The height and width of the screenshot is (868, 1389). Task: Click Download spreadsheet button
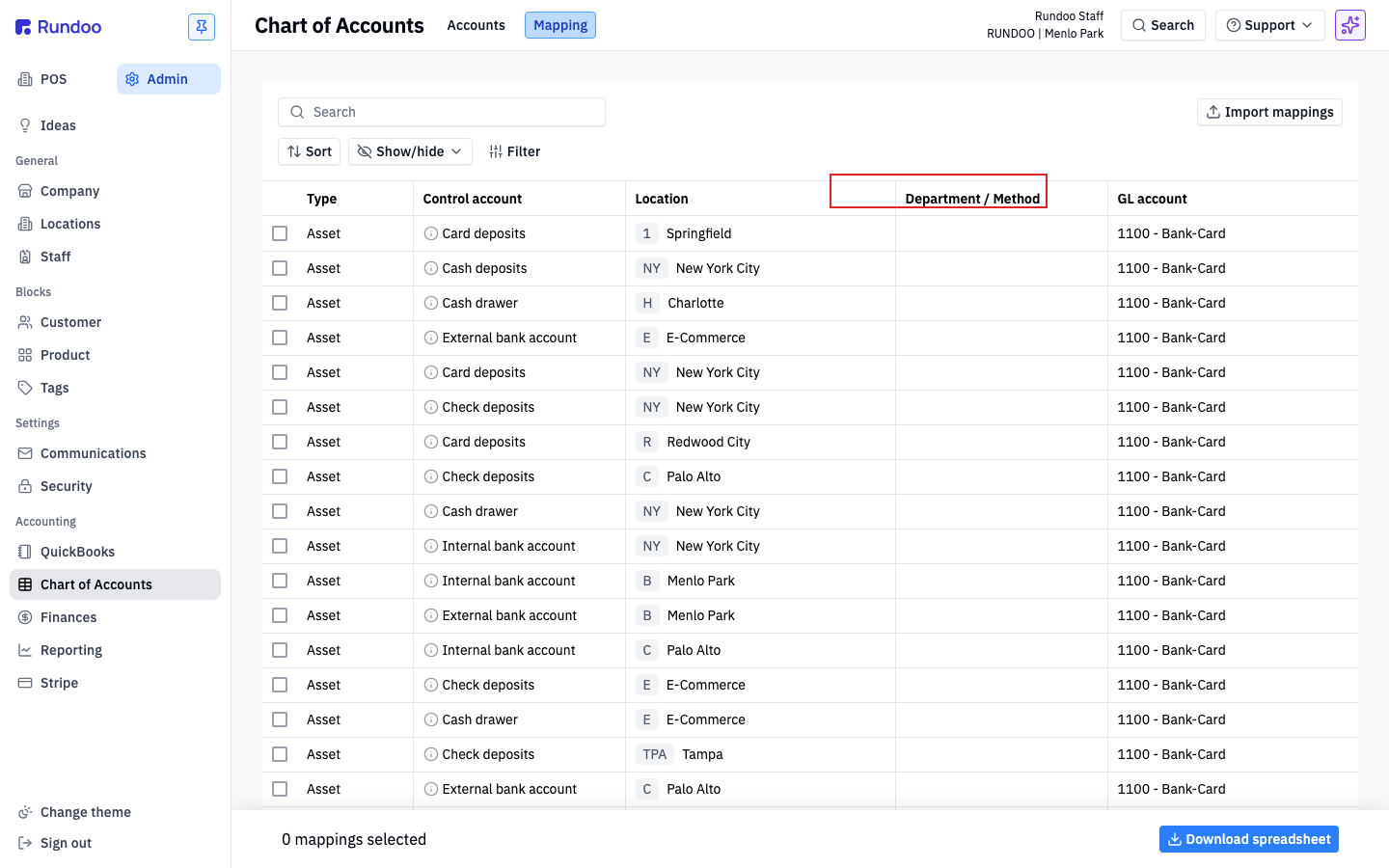(x=1249, y=839)
